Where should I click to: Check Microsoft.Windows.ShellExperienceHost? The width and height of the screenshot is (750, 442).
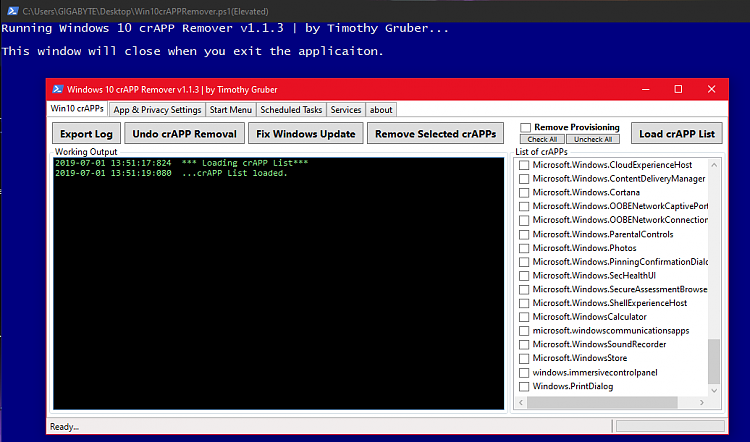pyautogui.click(x=524, y=303)
